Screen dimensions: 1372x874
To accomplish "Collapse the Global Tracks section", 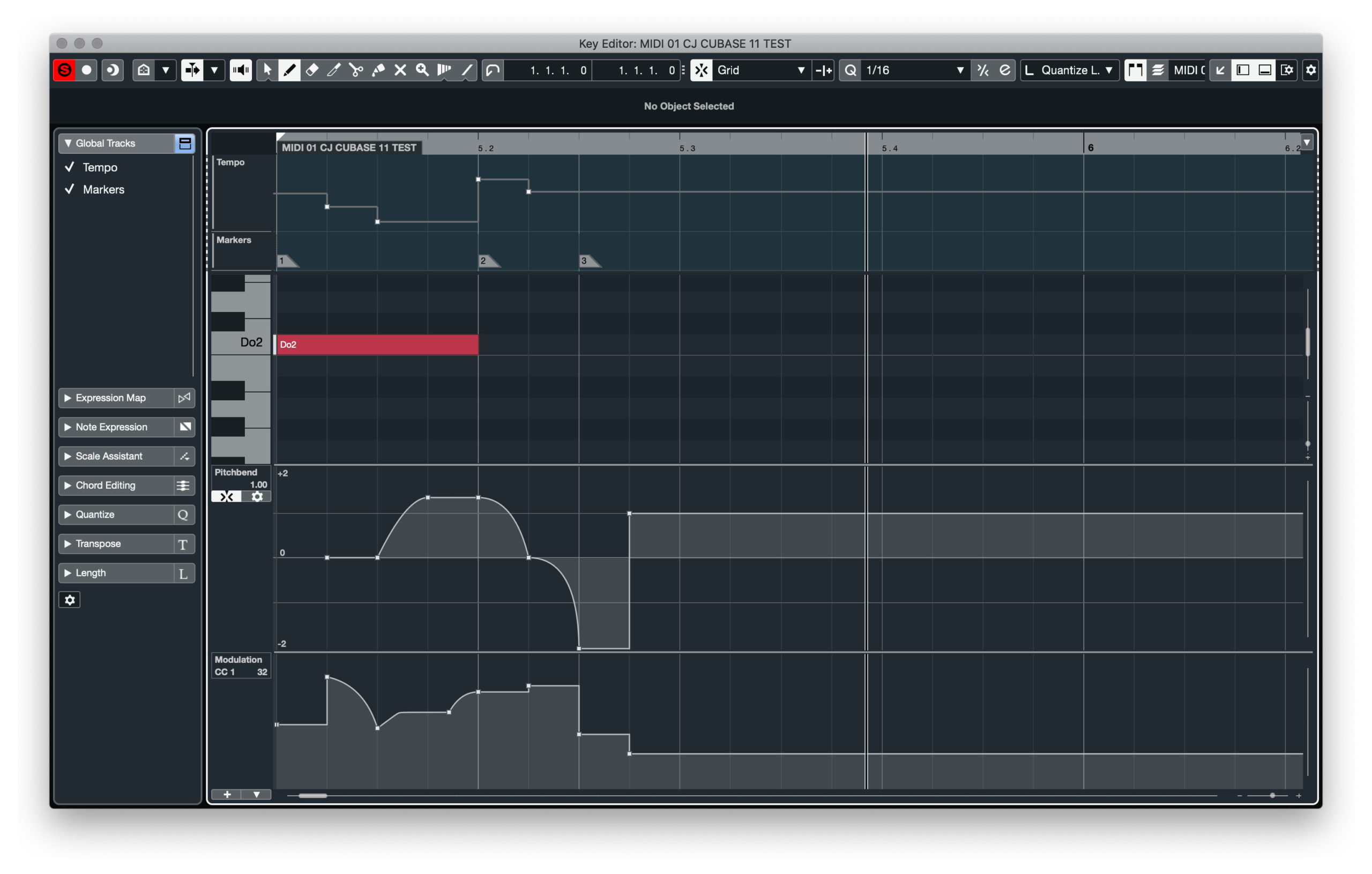I will (68, 144).
